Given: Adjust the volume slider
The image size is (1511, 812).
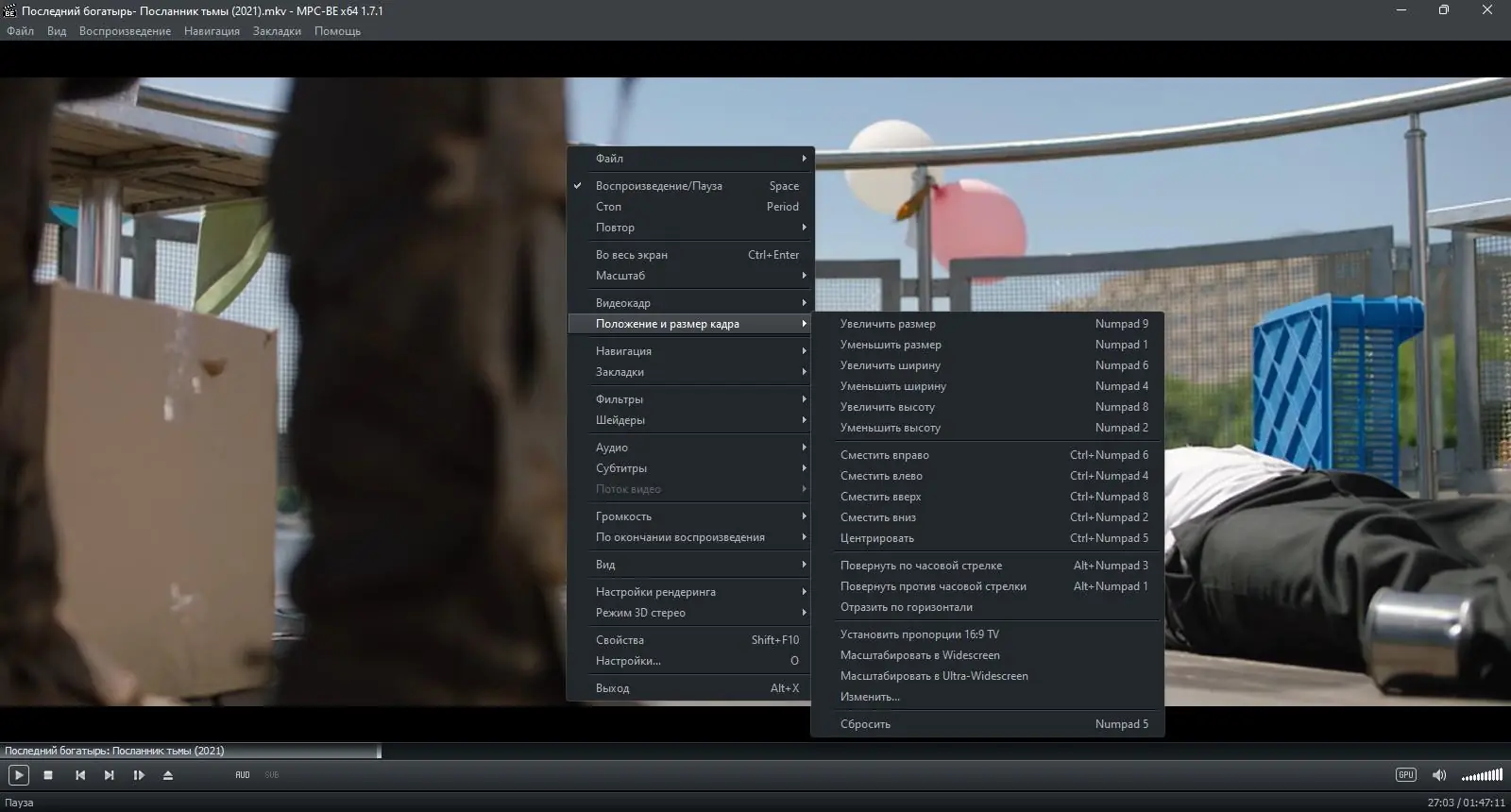Looking at the screenshot, I should tap(1482, 775).
